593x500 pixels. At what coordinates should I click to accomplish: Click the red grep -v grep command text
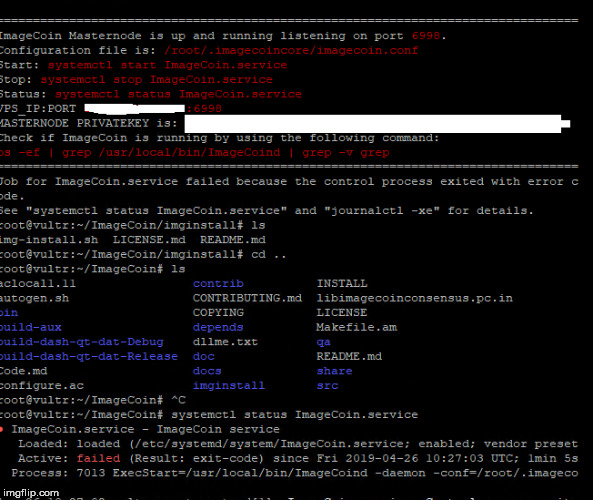click(x=346, y=153)
